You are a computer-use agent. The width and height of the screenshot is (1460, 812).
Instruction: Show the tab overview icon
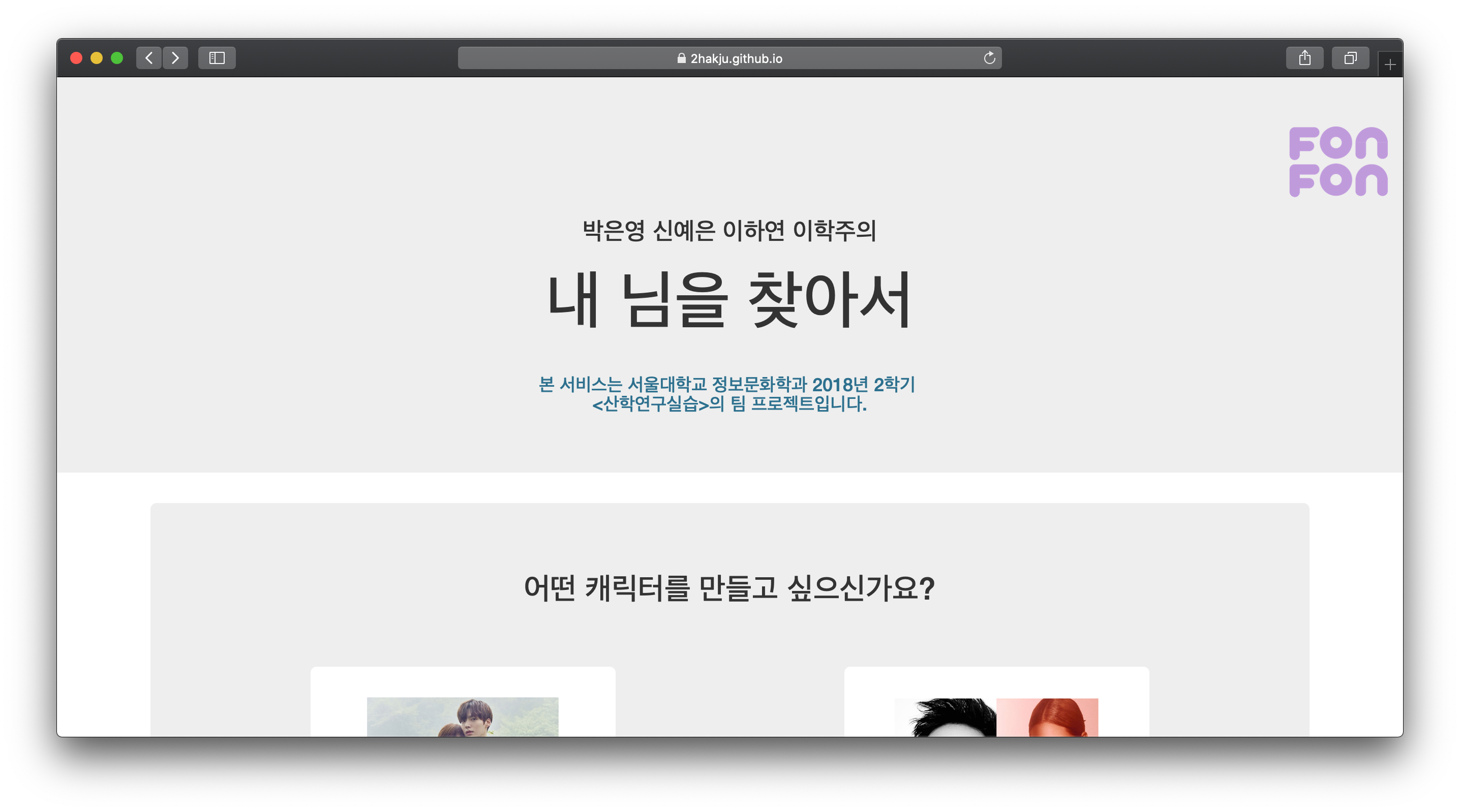(x=1350, y=58)
